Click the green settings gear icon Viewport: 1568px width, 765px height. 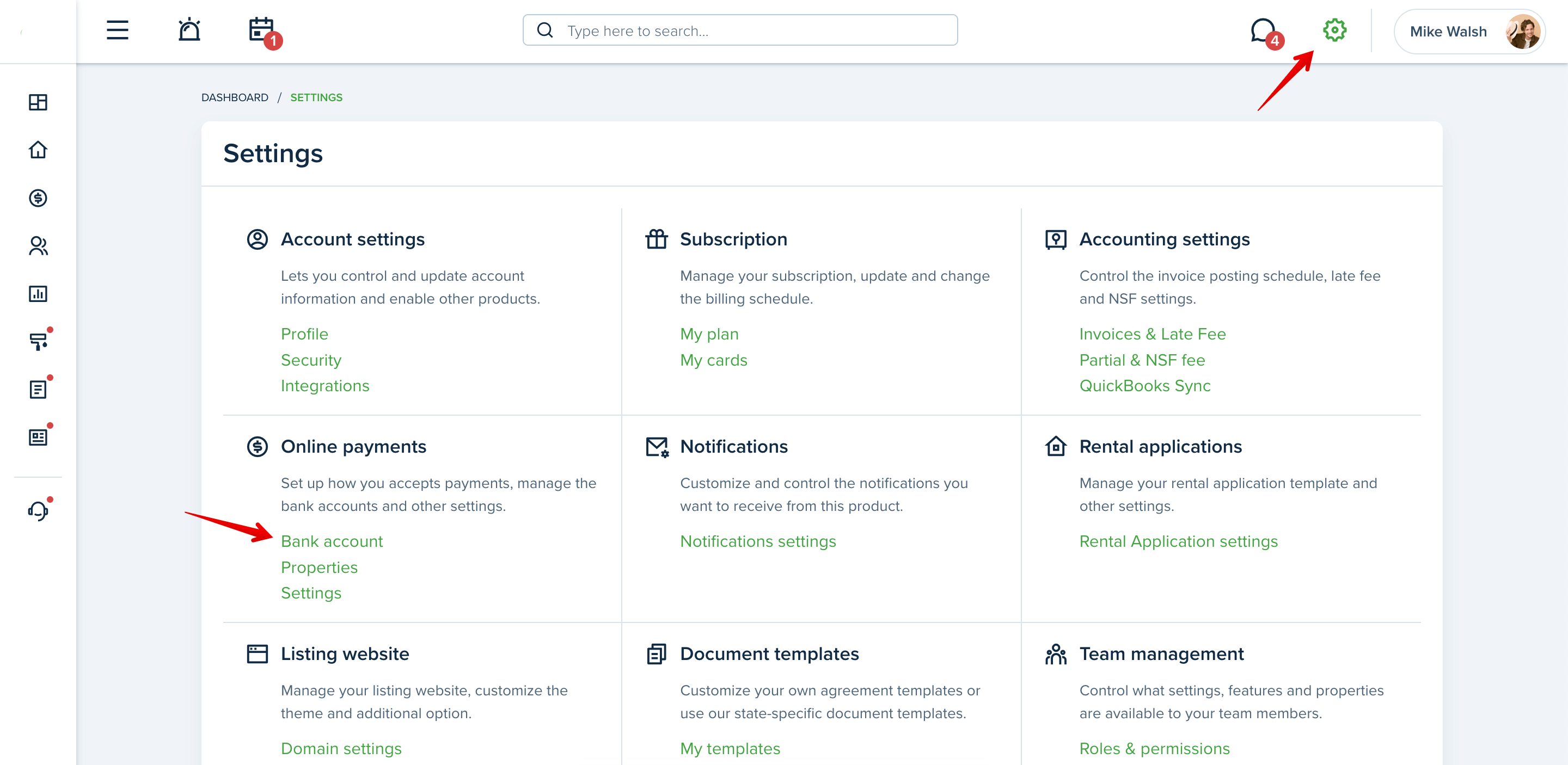[1334, 30]
